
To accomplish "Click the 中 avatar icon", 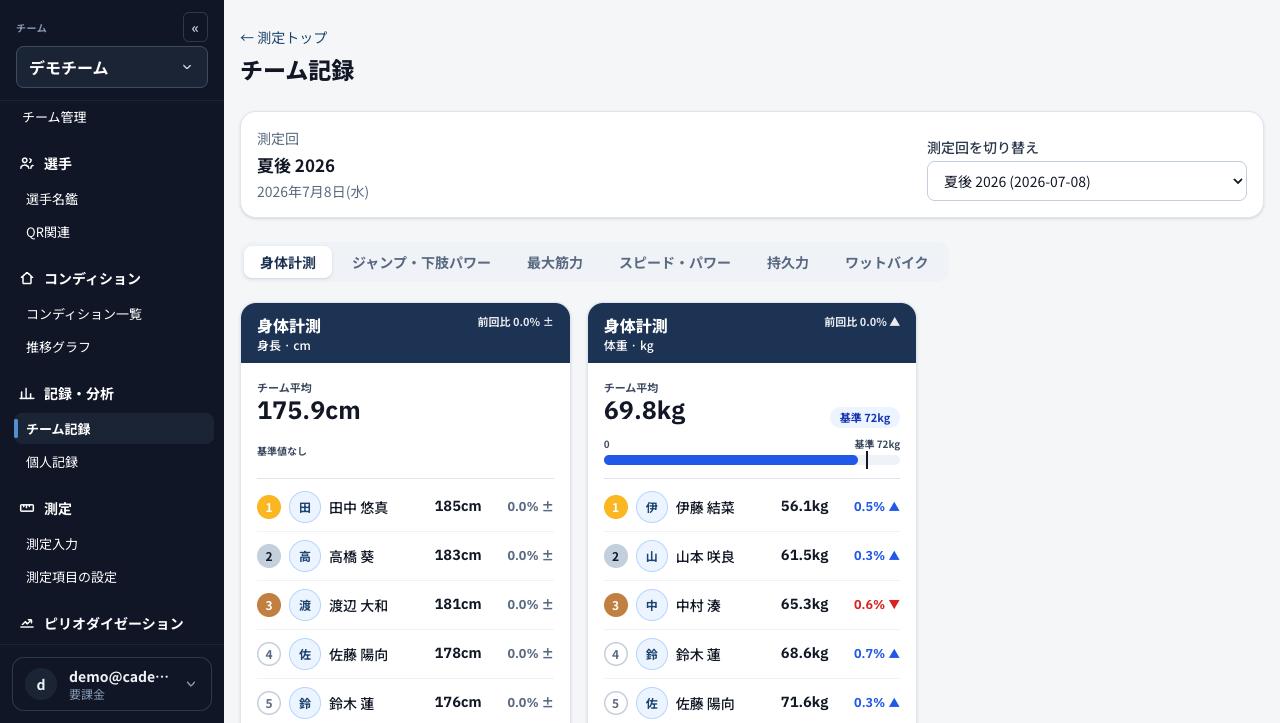I will click(x=652, y=605).
